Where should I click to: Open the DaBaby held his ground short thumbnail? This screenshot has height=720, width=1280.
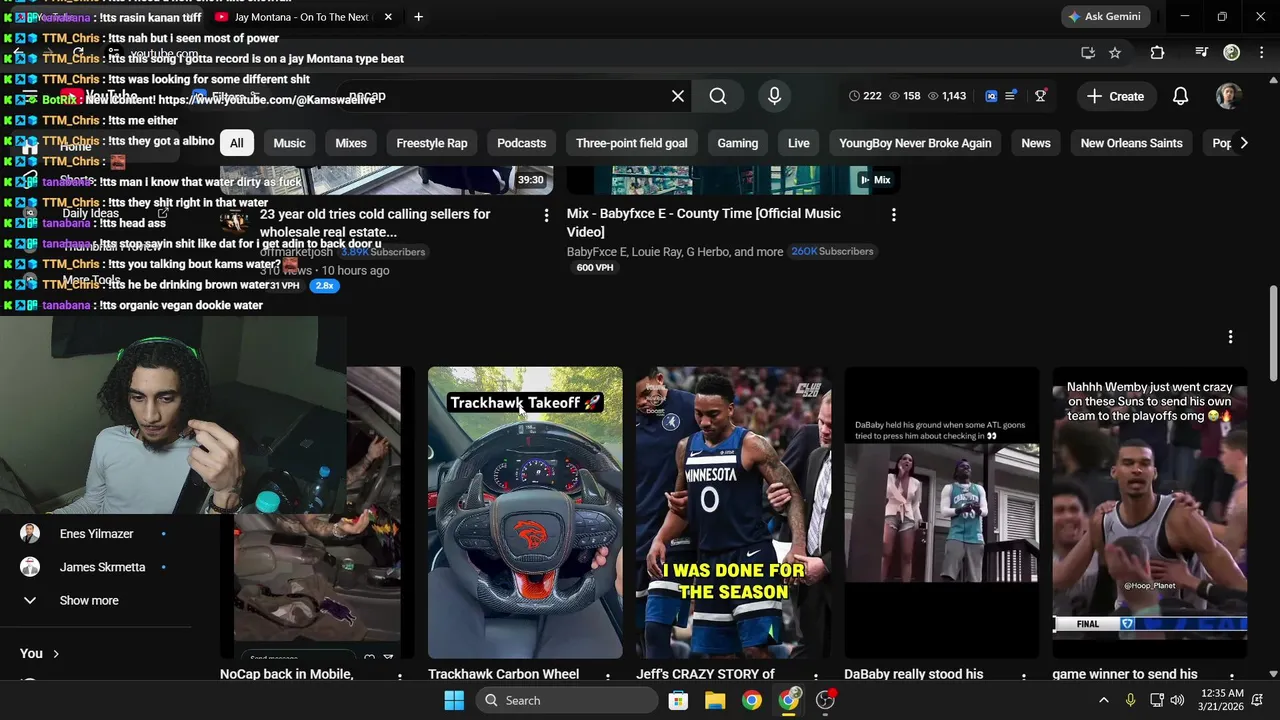pos(941,512)
